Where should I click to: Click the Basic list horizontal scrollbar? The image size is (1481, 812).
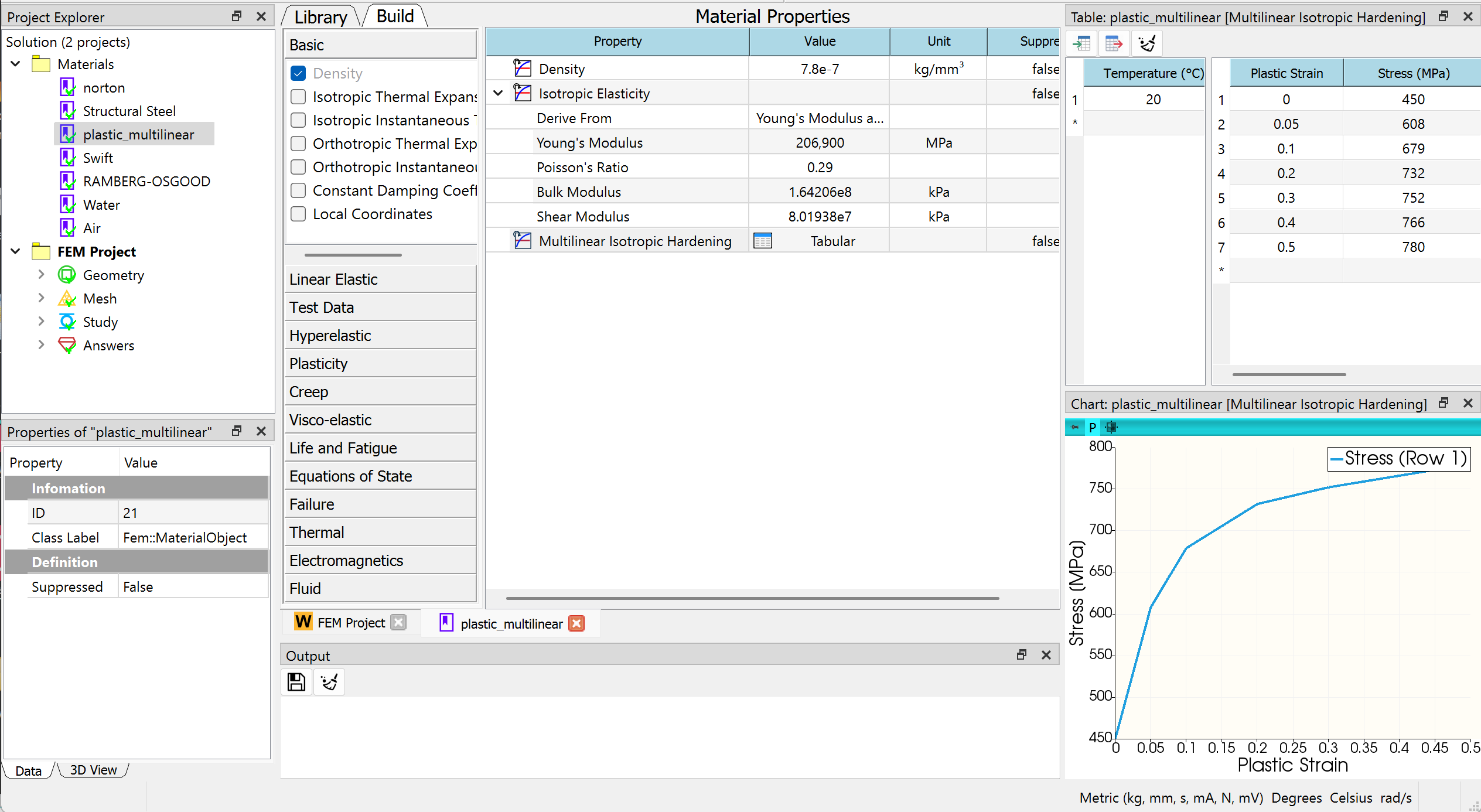point(353,255)
